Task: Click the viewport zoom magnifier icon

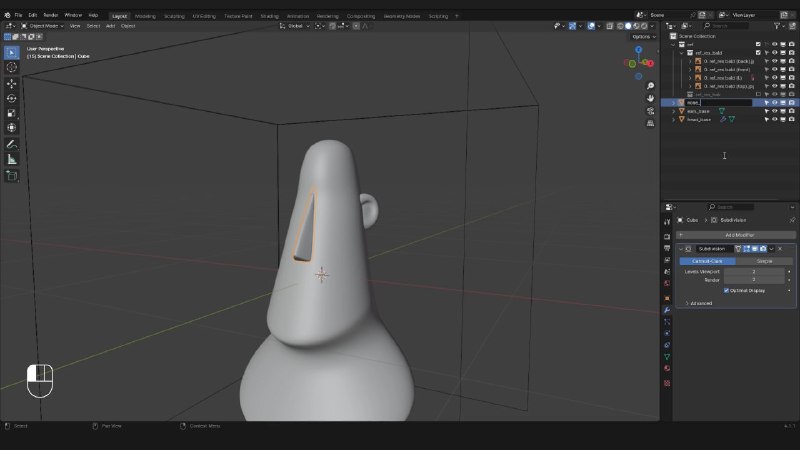Action: click(650, 86)
